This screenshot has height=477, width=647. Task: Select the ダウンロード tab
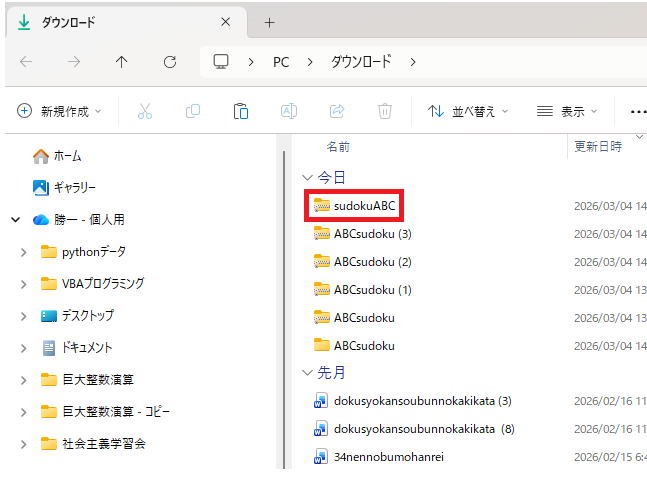[x=110, y=22]
